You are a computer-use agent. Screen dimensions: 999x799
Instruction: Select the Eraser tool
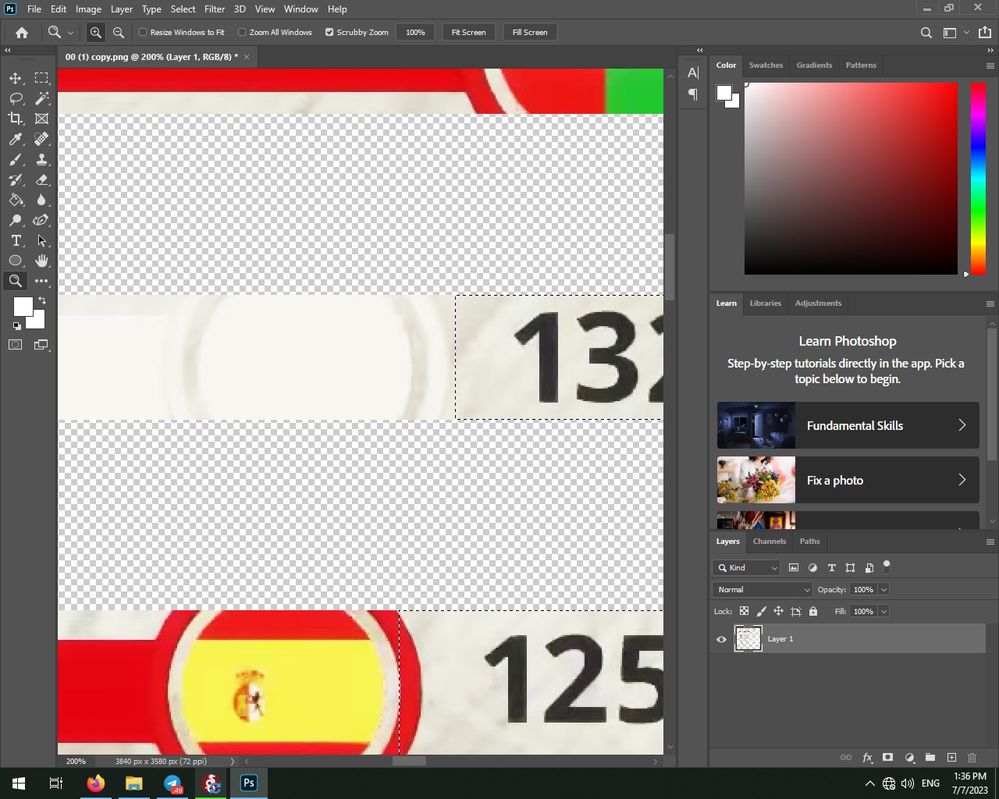41,180
